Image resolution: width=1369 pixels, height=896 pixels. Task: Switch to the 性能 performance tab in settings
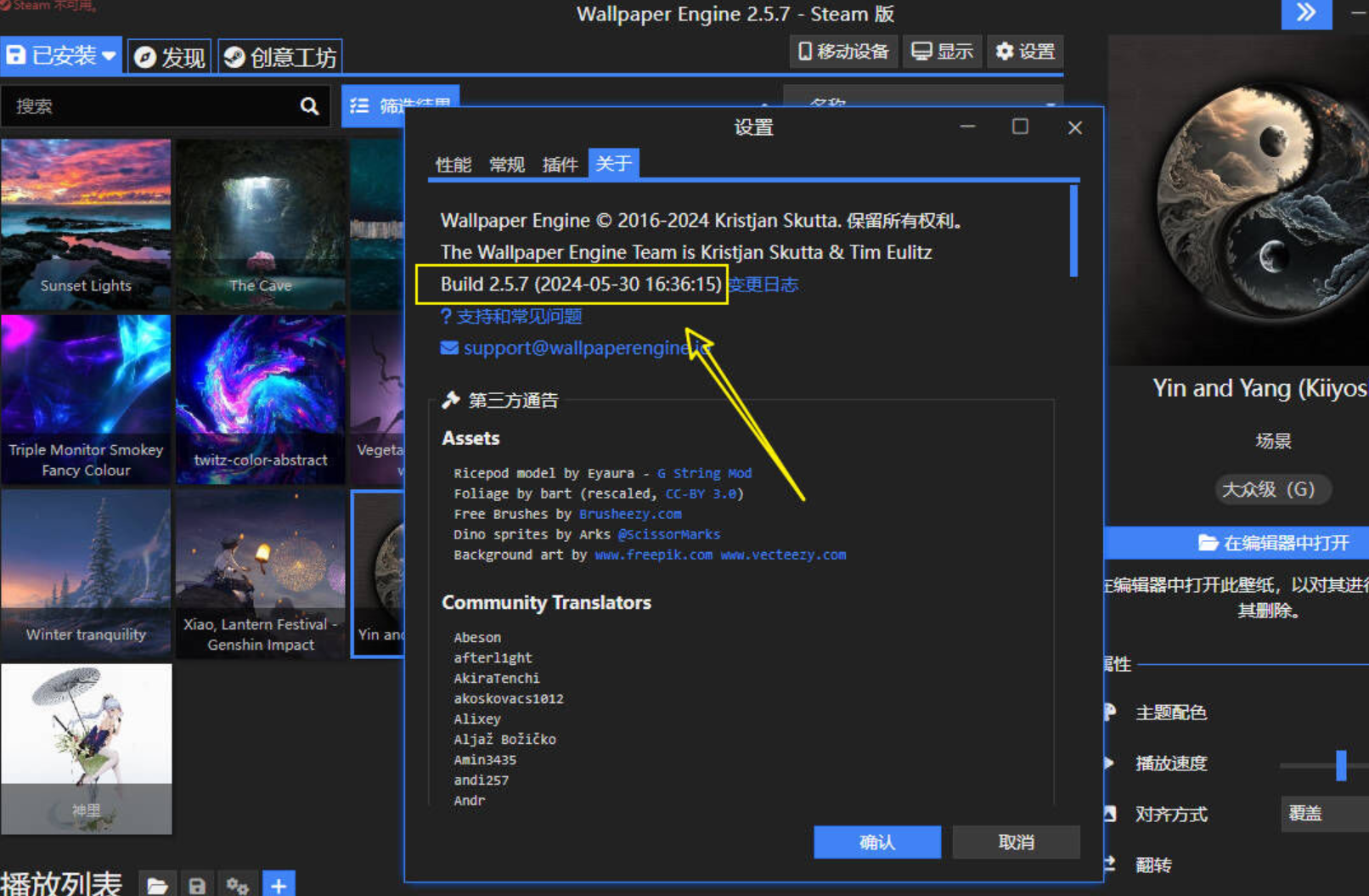coord(454,164)
